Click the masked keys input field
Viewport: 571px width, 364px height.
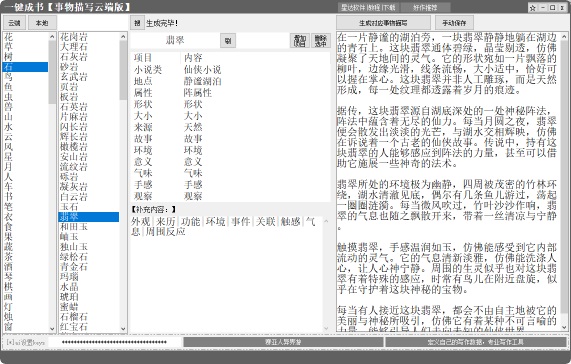pyautogui.click(x=115, y=342)
